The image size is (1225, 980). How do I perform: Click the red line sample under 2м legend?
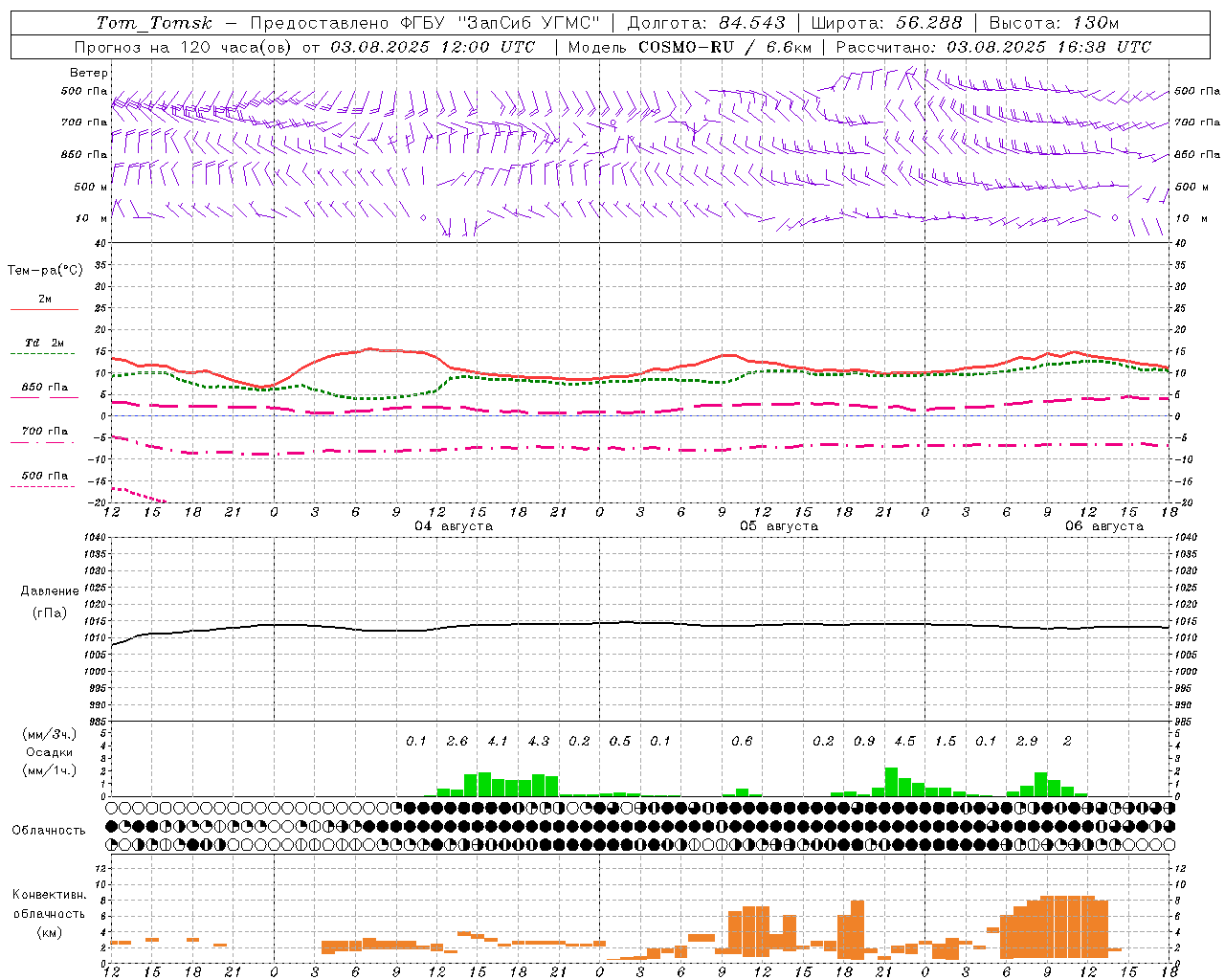click(44, 310)
